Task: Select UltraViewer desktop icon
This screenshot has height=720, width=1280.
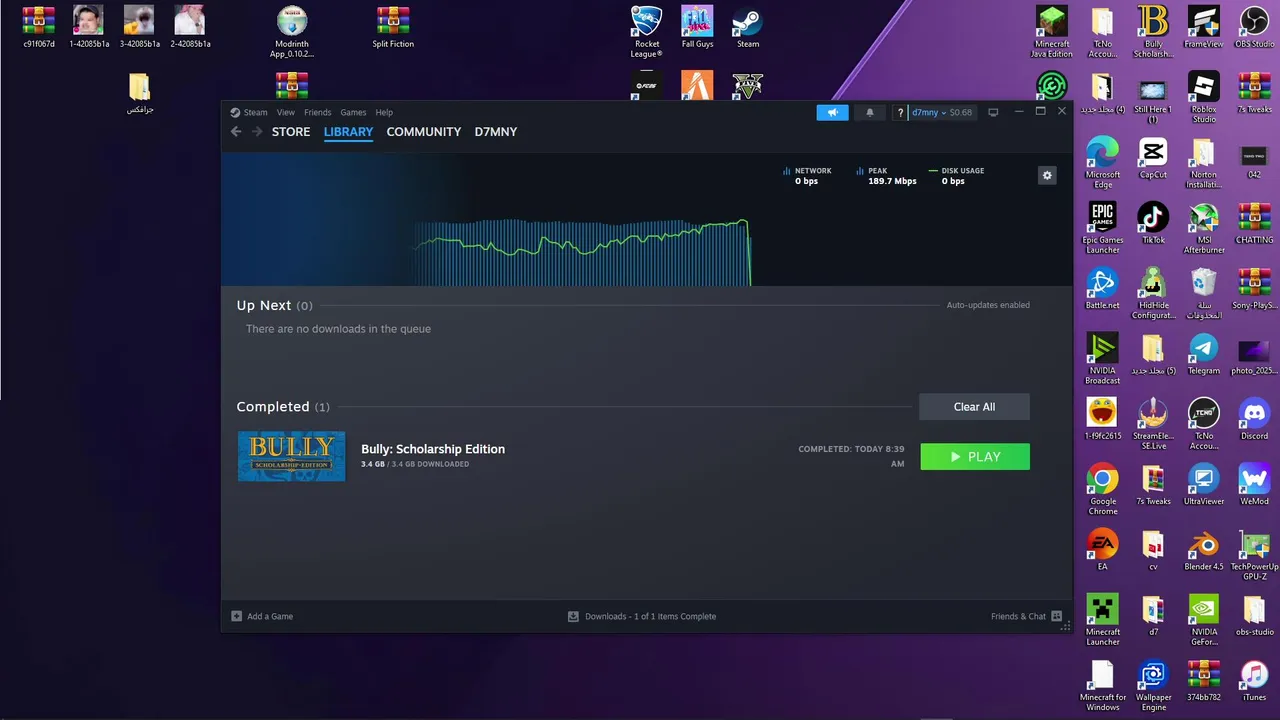Action: 1204,485
